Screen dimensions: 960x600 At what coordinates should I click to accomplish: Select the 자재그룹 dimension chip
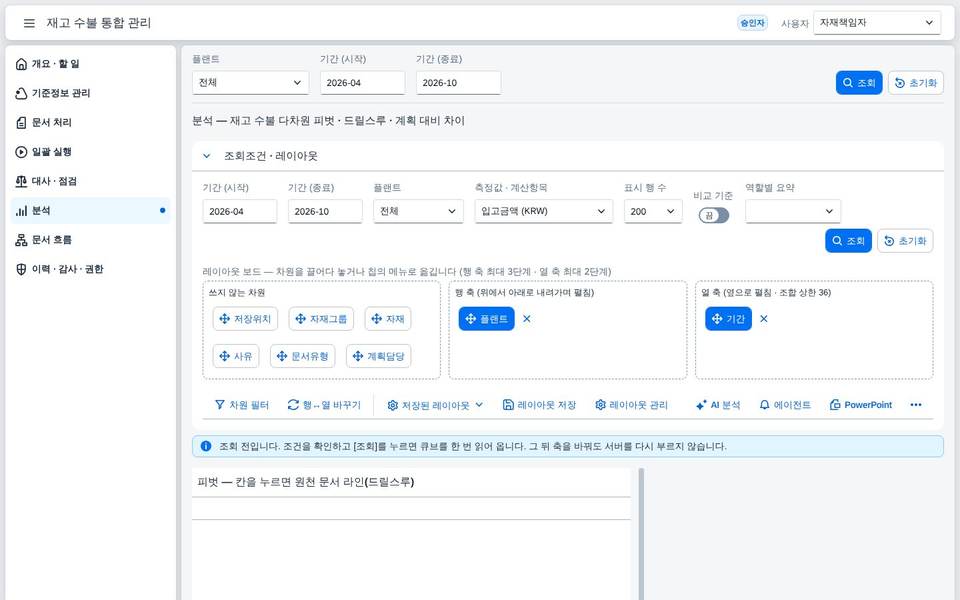[x=321, y=319]
